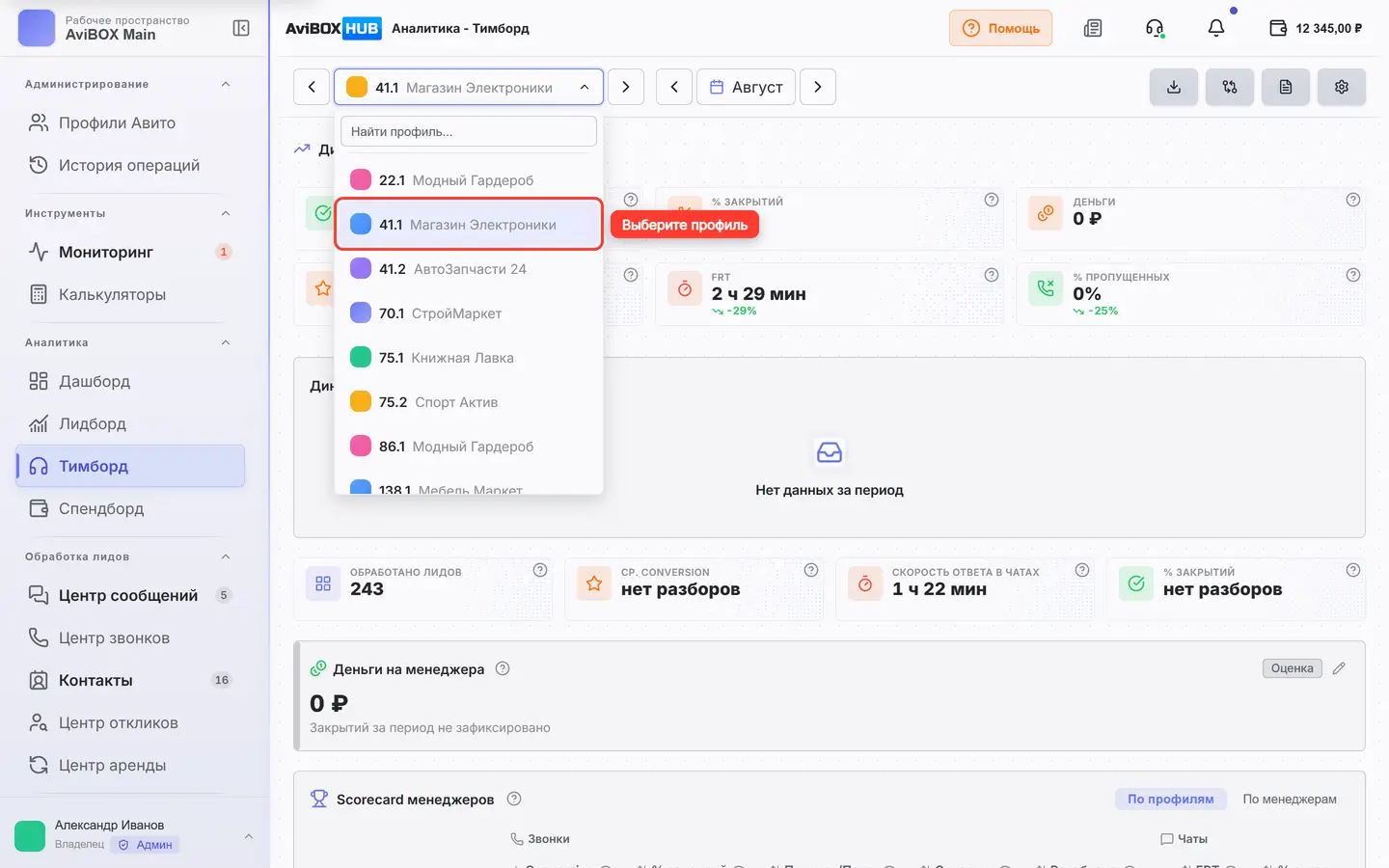Viewport: 1389px width, 868px height.
Task: Select profile 75.1 Книжная Лавка
Action: click(469, 358)
